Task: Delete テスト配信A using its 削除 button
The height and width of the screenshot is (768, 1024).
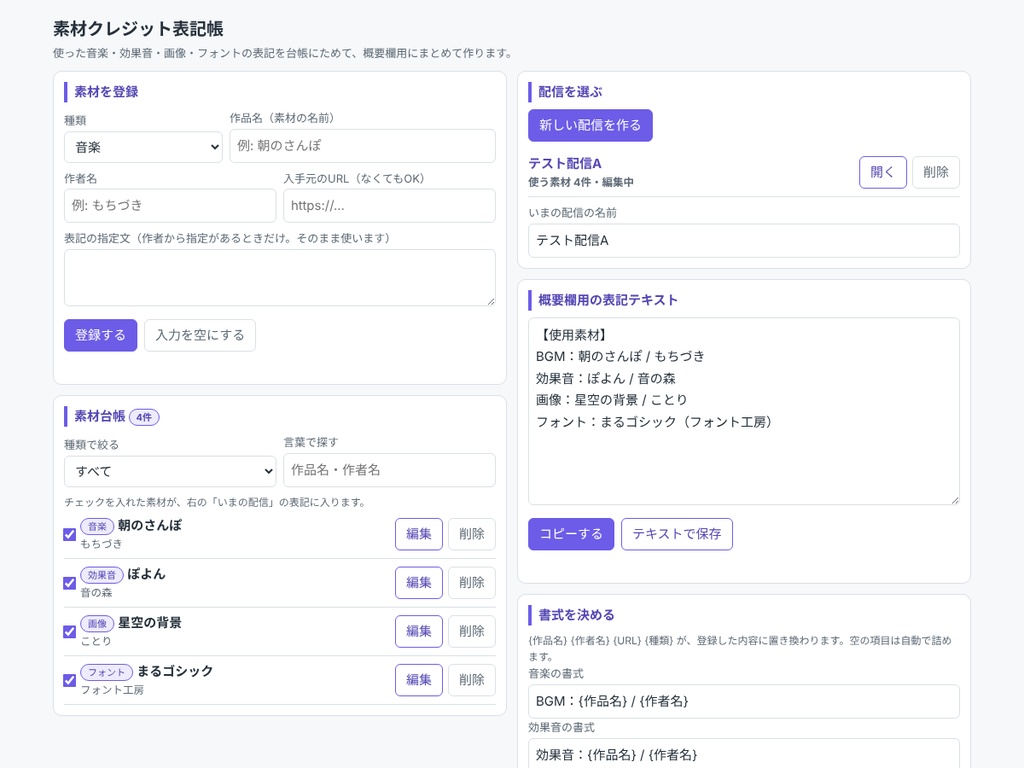Action: tap(935, 172)
